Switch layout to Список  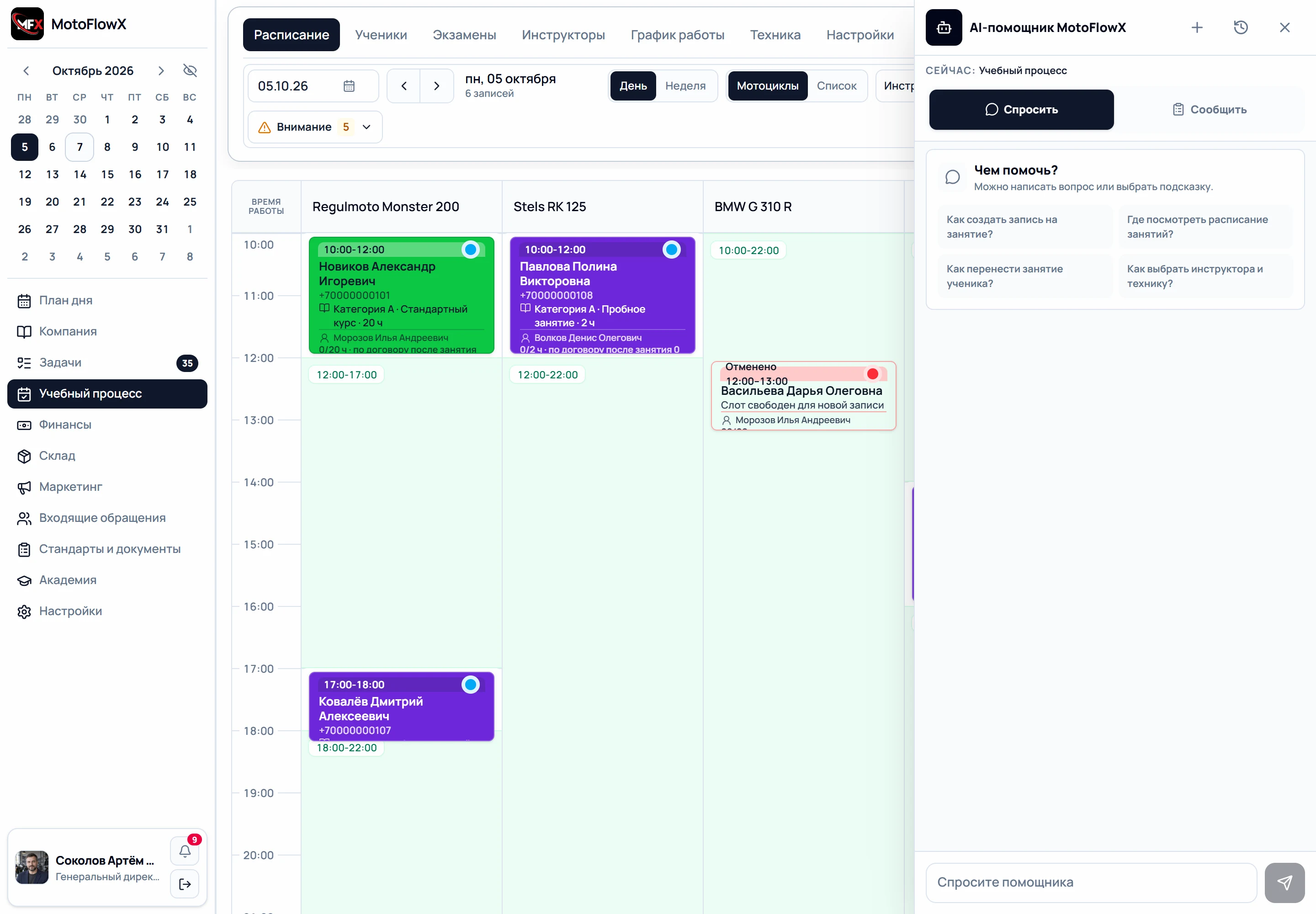click(x=836, y=86)
